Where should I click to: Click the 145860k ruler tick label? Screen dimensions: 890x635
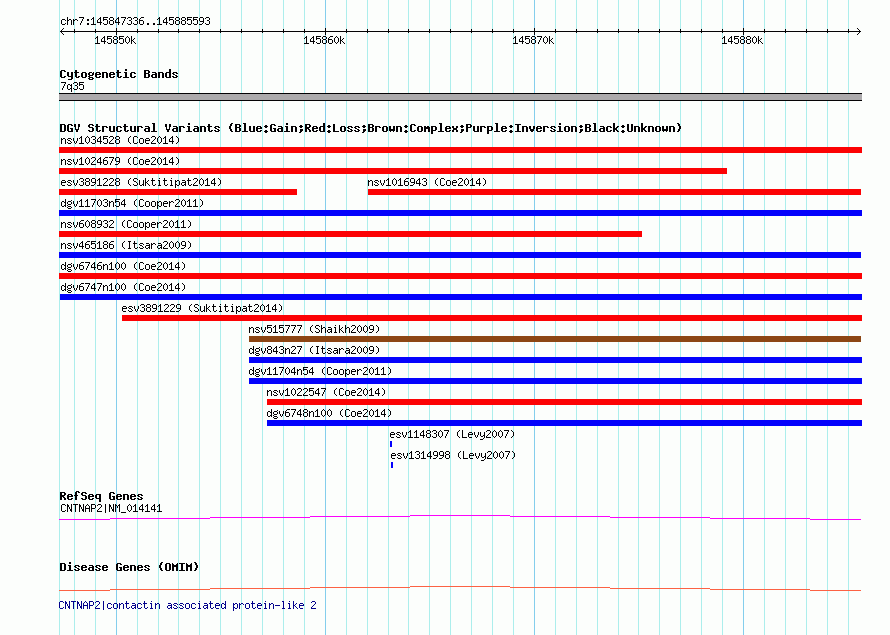[324, 40]
